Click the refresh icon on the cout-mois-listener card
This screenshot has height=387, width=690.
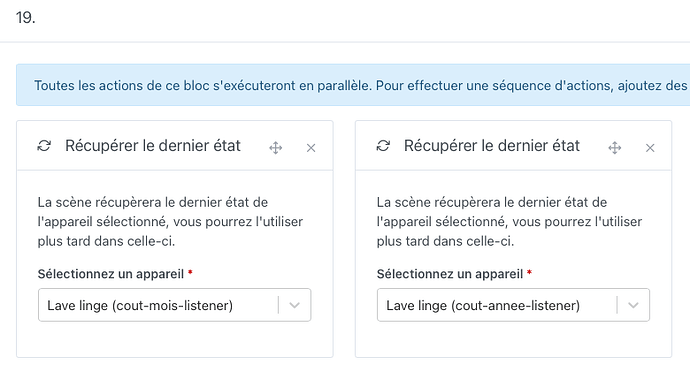(x=44, y=146)
